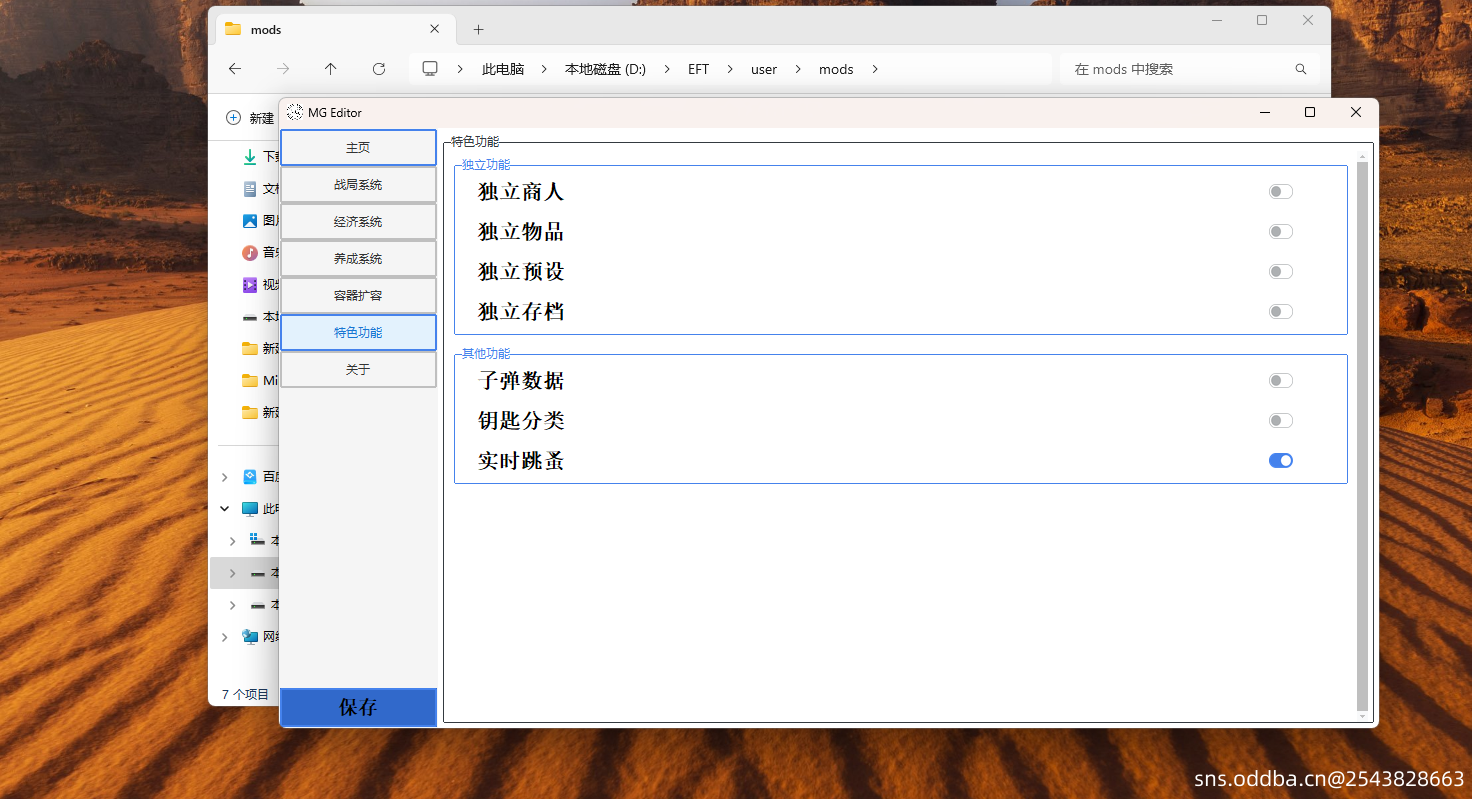Open the 关于 page
The height and width of the screenshot is (799, 1472).
(x=358, y=370)
